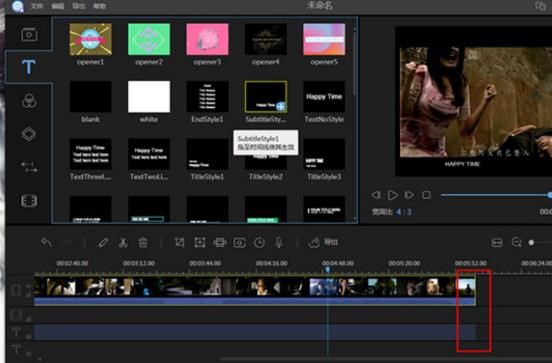Select the Crop tool in toolbar

[x=180, y=242]
